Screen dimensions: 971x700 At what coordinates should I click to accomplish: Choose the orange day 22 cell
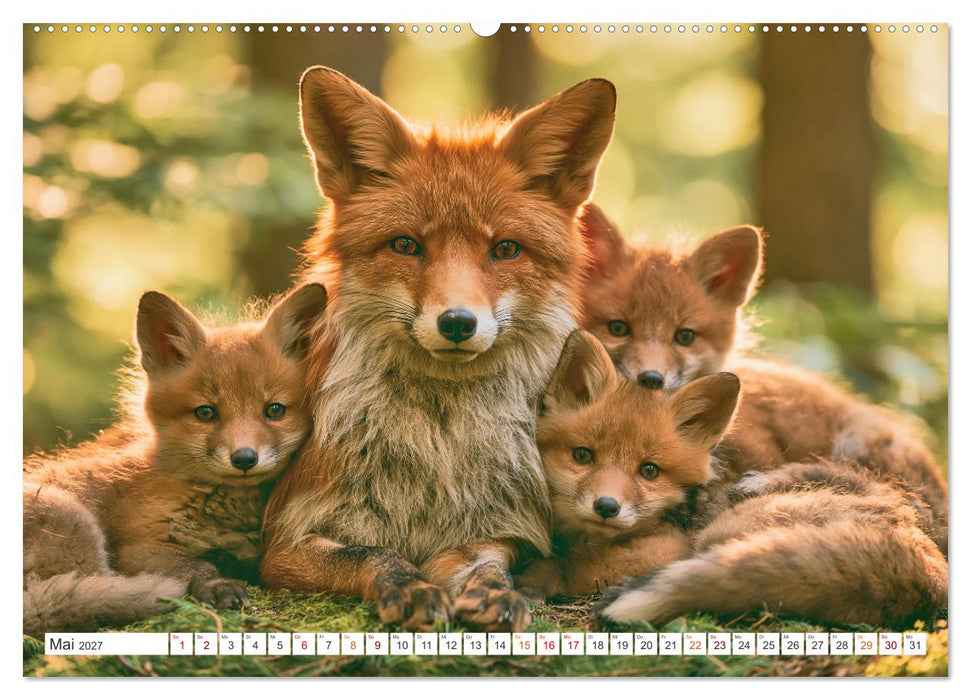[x=695, y=644]
